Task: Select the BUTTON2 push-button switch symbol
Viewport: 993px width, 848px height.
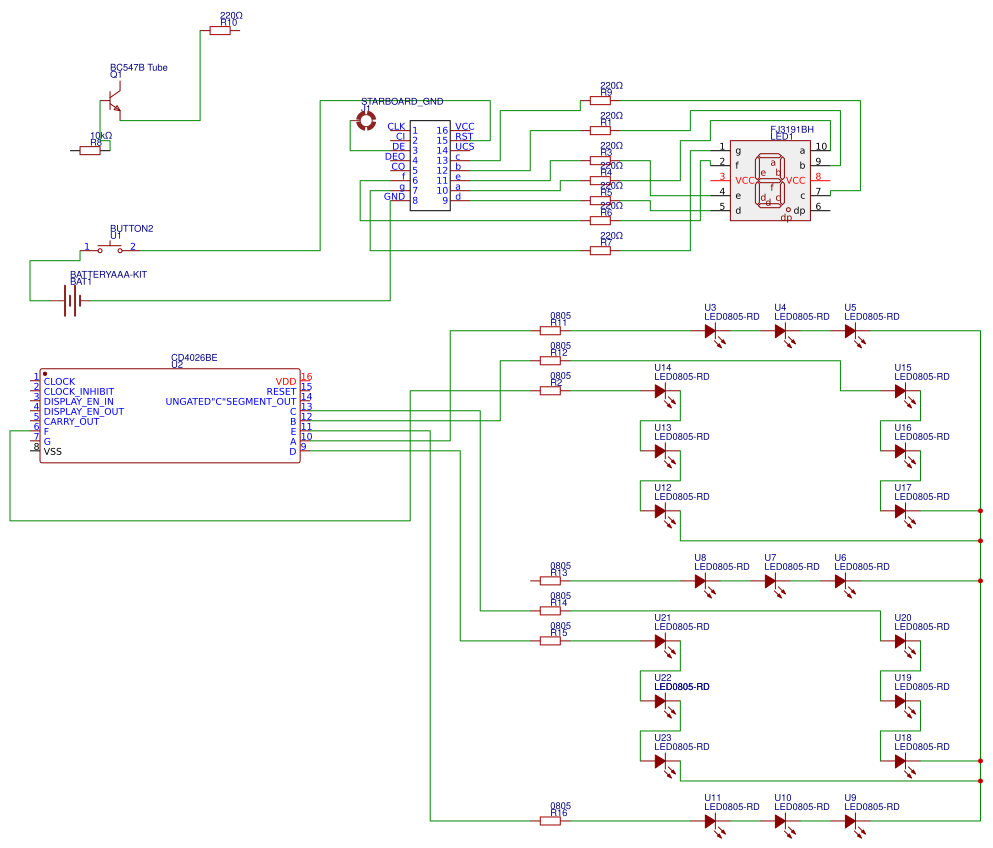Action: tap(110, 250)
